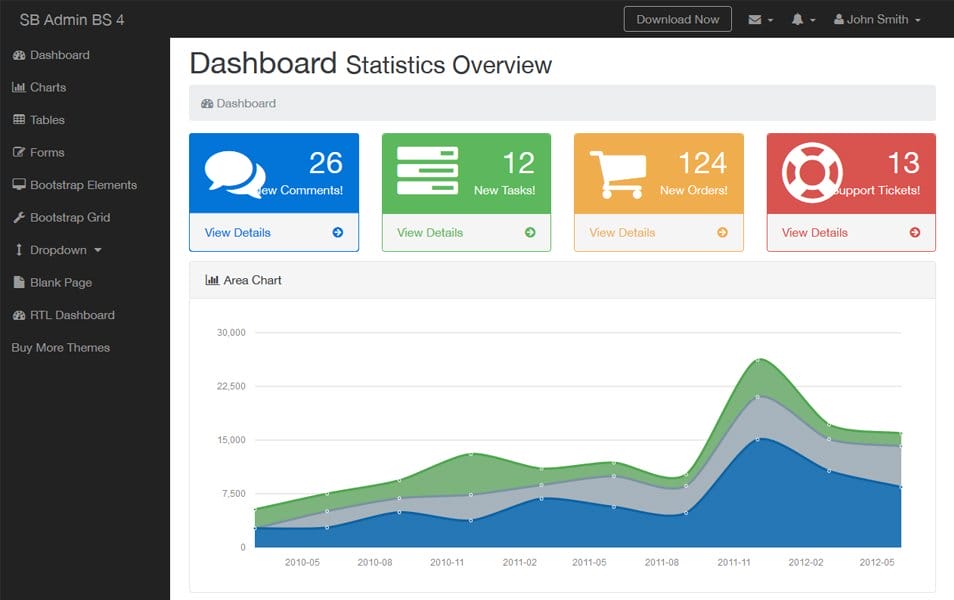Click the envelope icon in the top bar
The height and width of the screenshot is (600, 954).
tap(755, 18)
